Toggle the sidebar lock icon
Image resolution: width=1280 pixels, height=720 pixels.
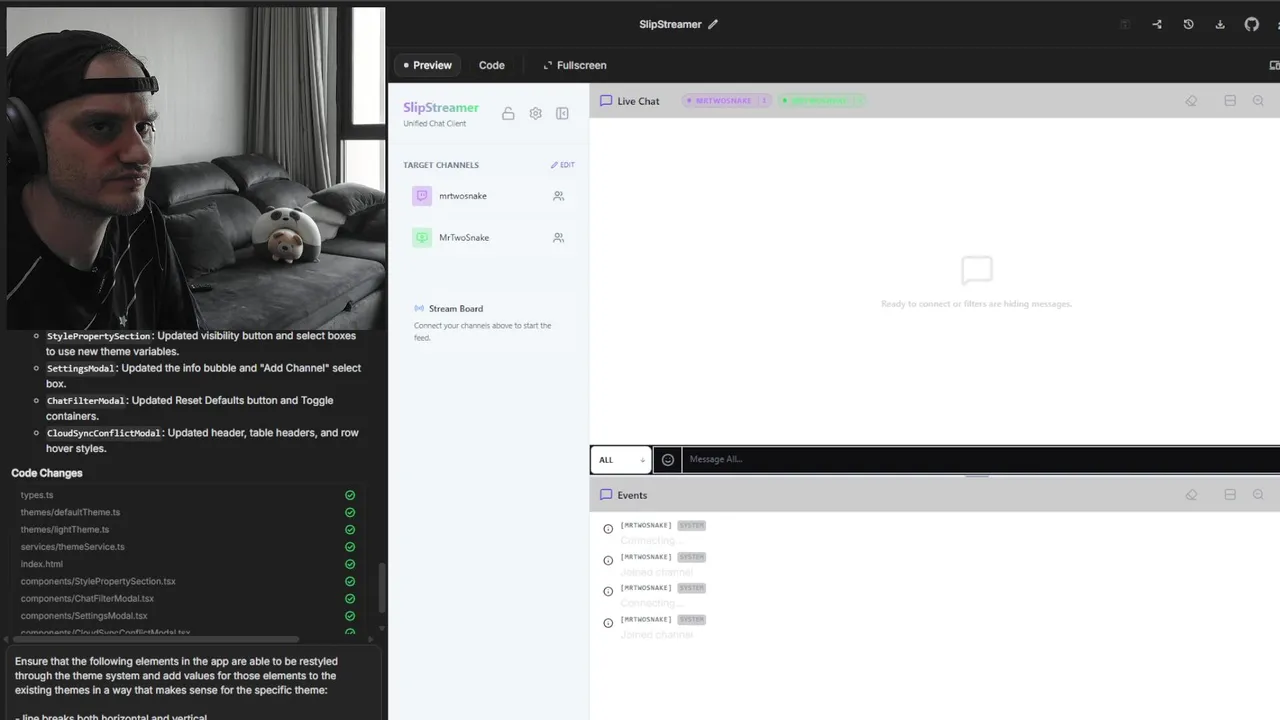click(x=508, y=114)
